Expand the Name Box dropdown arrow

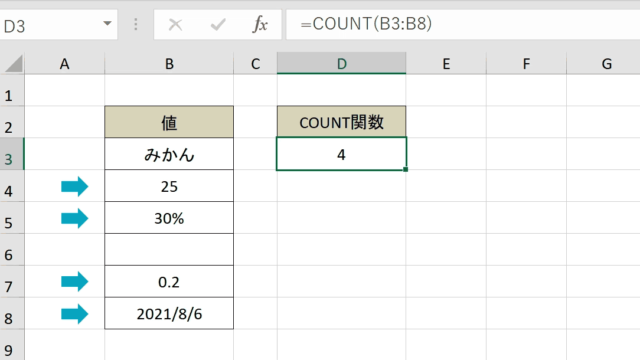click(107, 24)
